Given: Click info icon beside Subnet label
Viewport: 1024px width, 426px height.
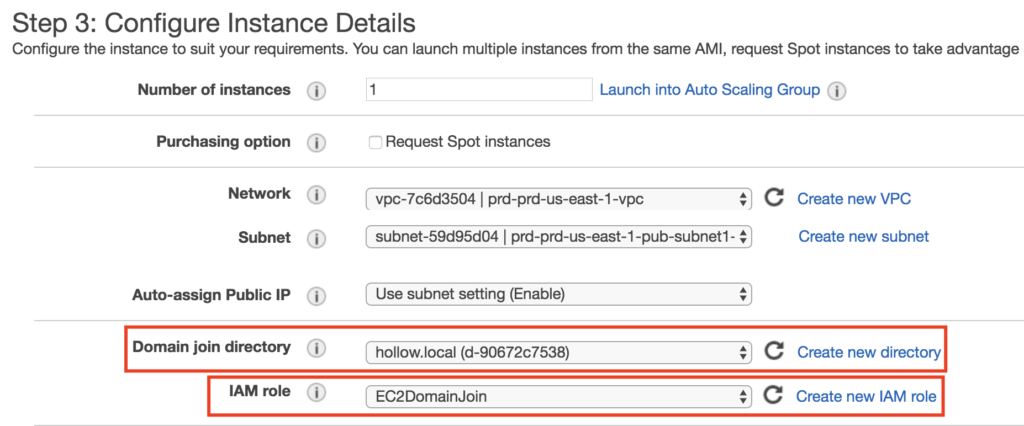Looking at the screenshot, I should [x=317, y=239].
